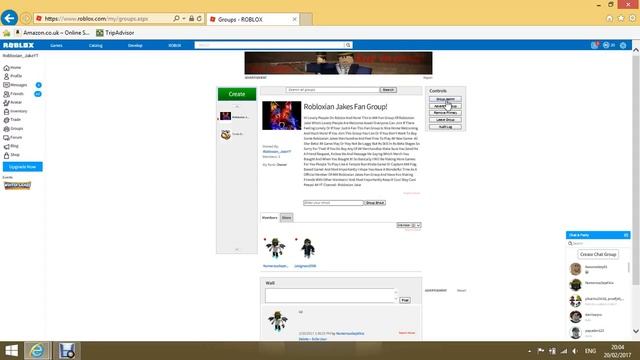Open the browser Home icon at top right

tap(609, 18)
